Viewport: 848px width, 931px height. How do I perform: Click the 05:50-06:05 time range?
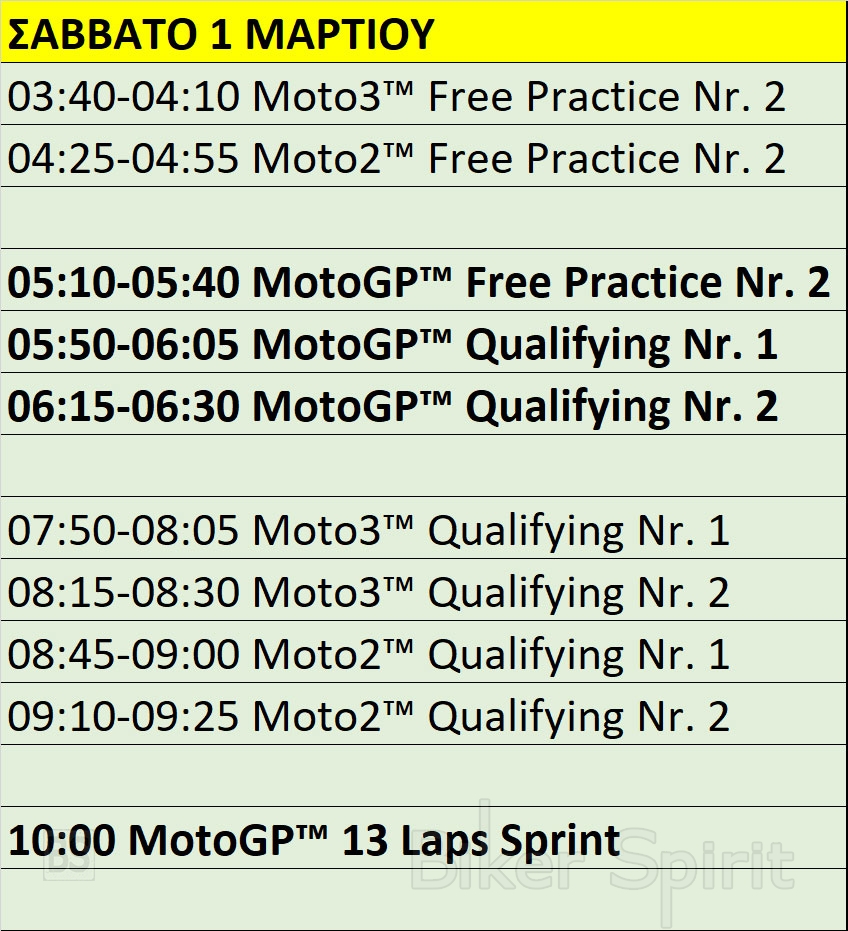click(x=123, y=345)
